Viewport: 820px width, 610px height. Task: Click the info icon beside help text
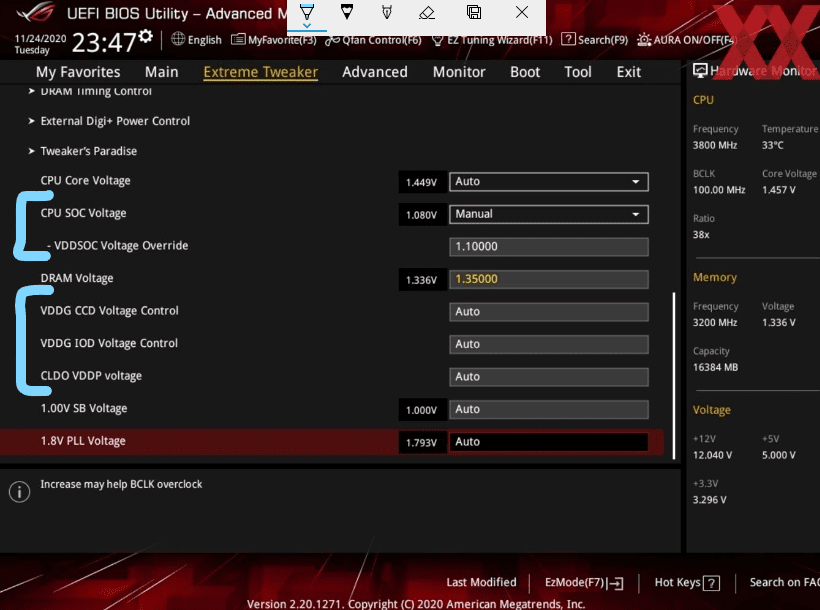19,491
